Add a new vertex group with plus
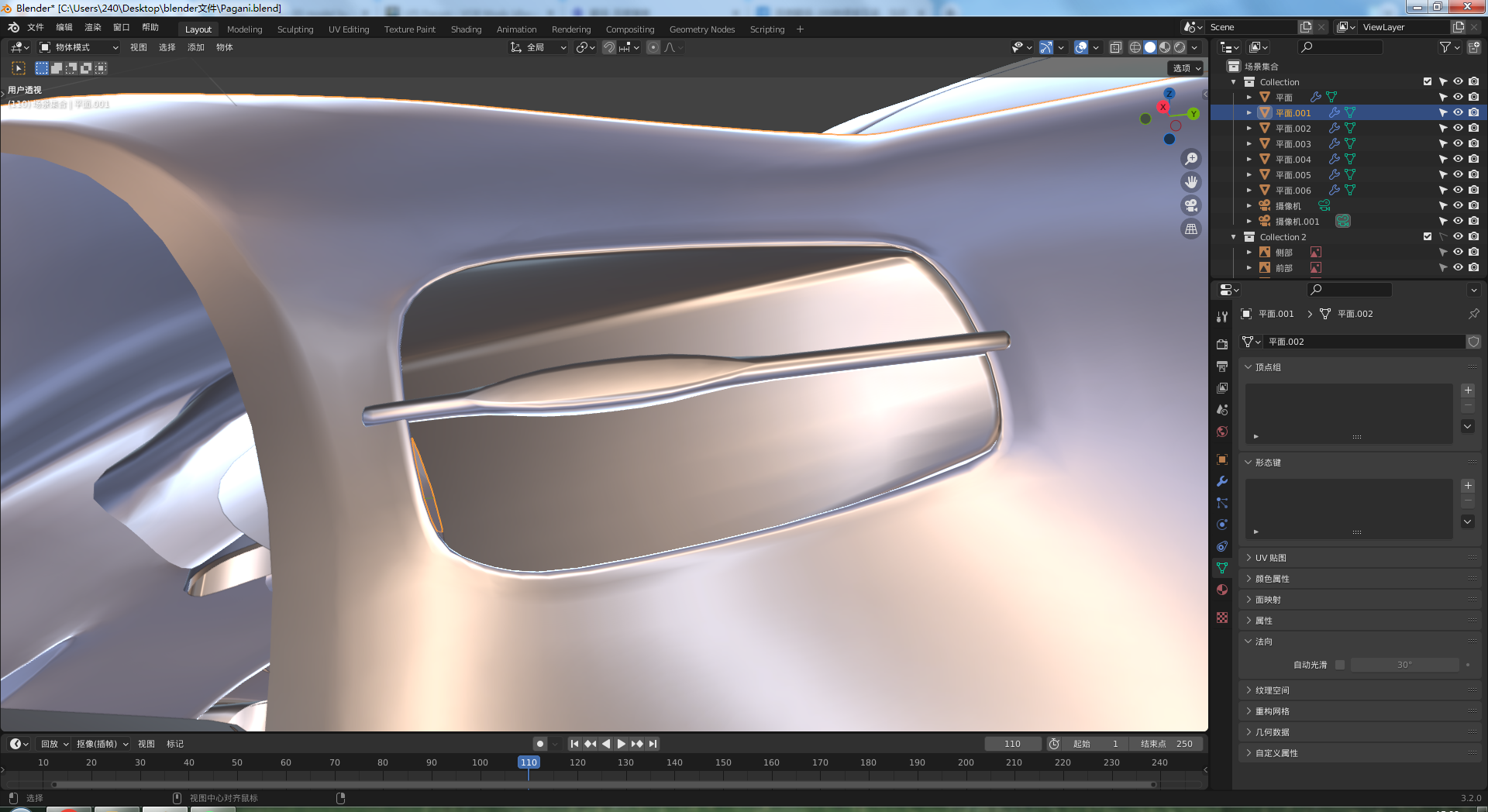The width and height of the screenshot is (1488, 812). tap(1468, 391)
